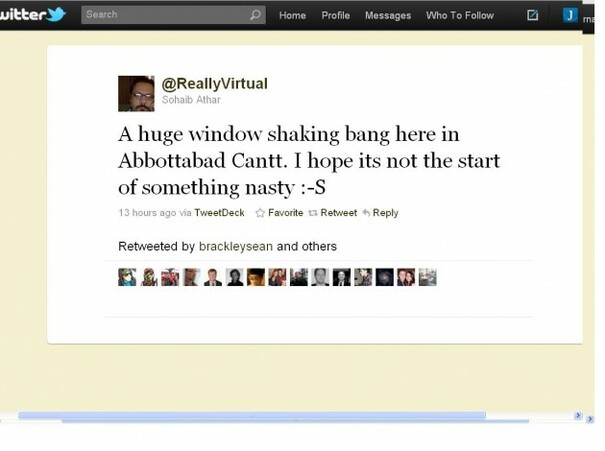Image resolution: width=605 pixels, height=451 pixels.
Task: Open Who To Follow
Action: (460, 15)
